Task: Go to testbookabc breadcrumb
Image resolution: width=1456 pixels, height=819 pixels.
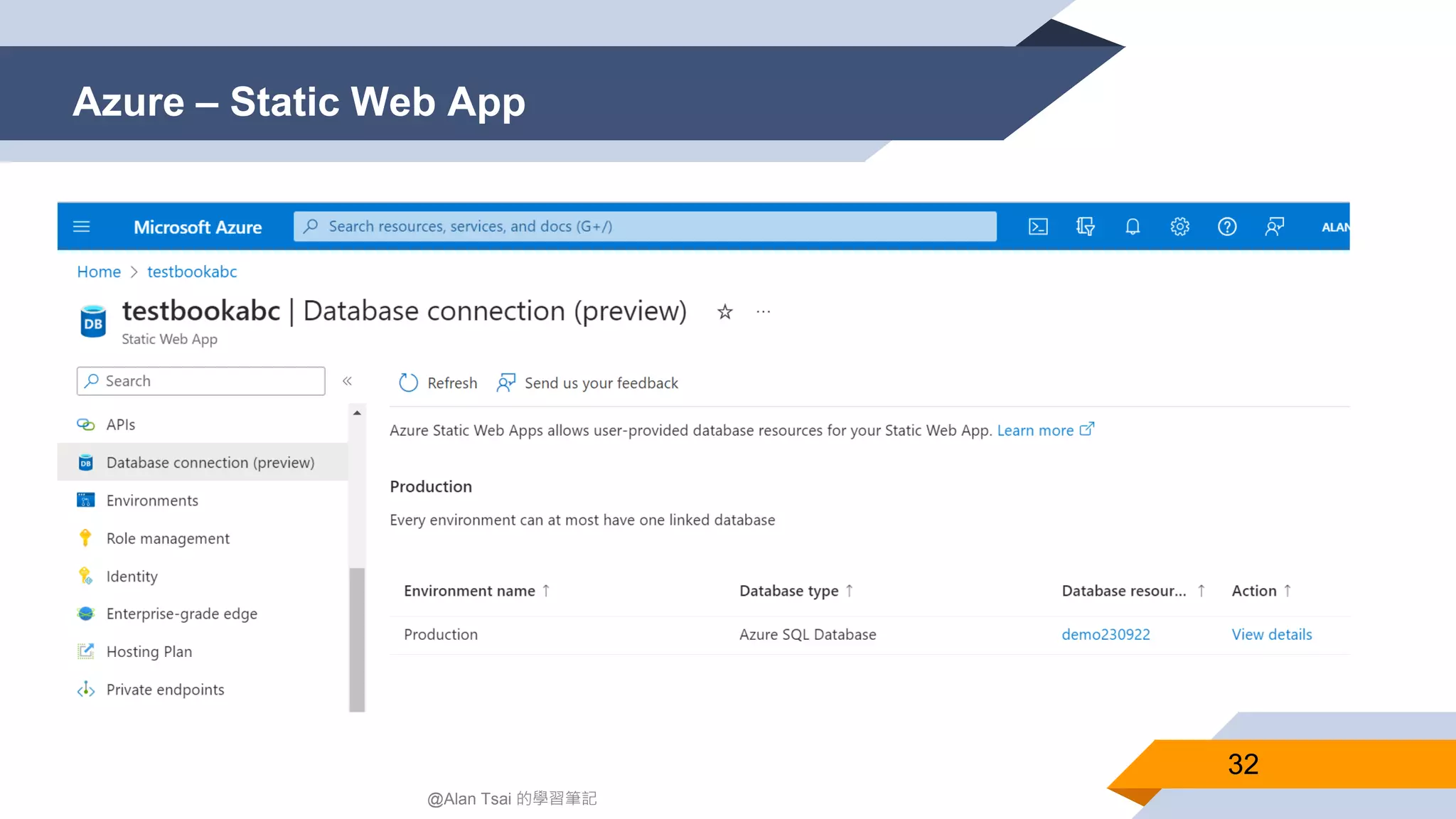Action: pos(192,272)
